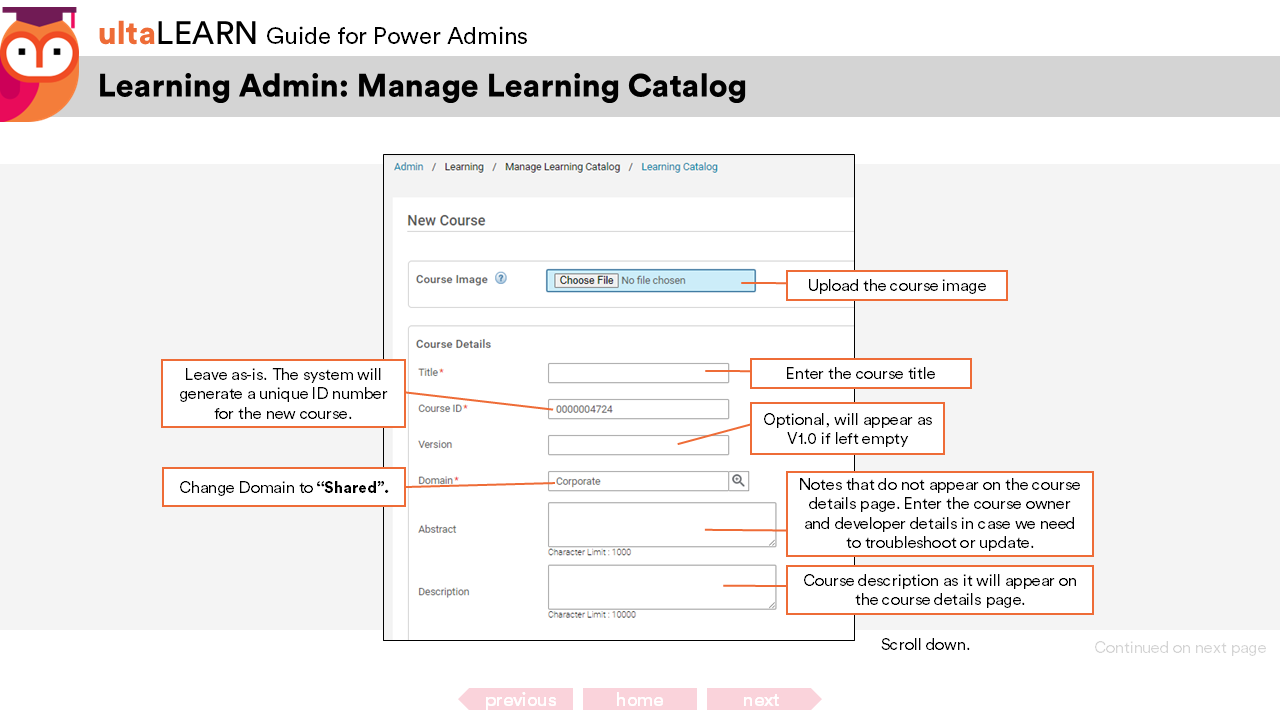Open the Learning Catalog breadcrumb link
Screen dimensions: 1280x720
tap(679, 167)
